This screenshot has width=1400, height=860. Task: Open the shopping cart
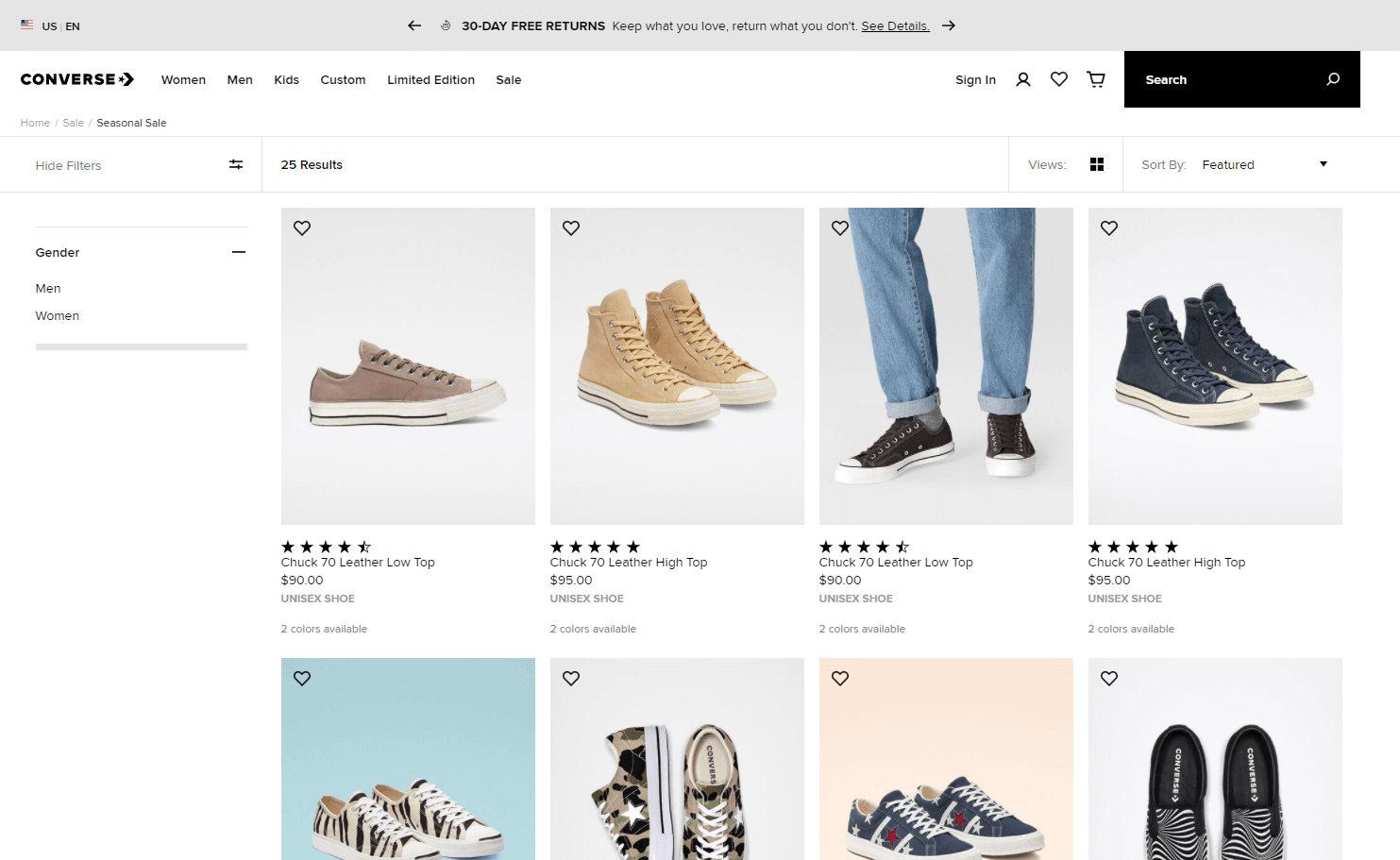pyautogui.click(x=1096, y=79)
